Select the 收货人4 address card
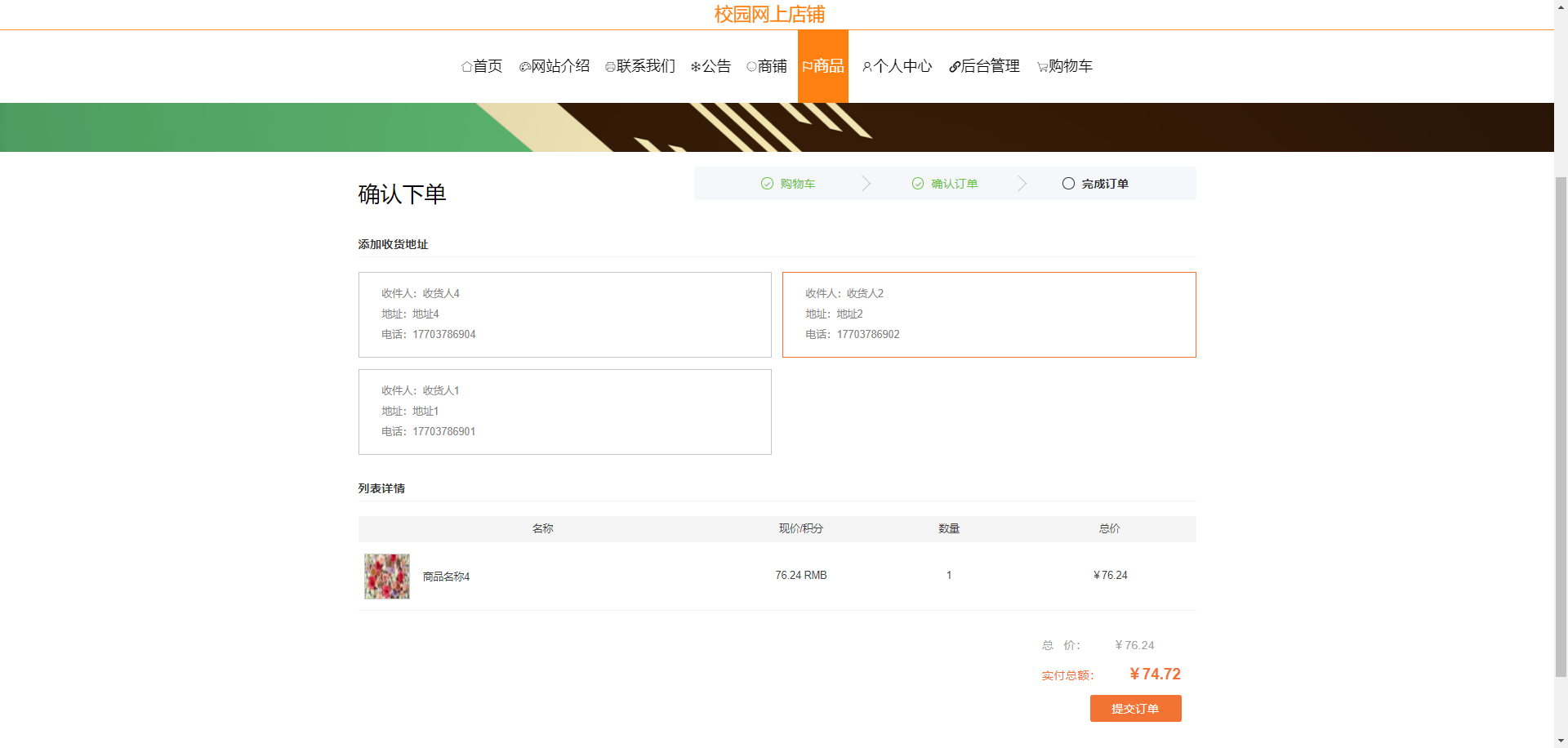Screen dimensions: 1568x748 [x=565, y=314]
